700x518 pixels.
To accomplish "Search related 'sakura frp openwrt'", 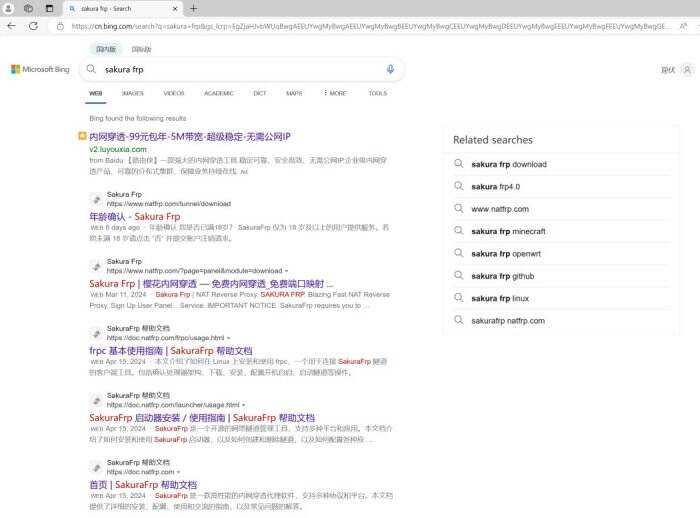I will (x=506, y=254).
